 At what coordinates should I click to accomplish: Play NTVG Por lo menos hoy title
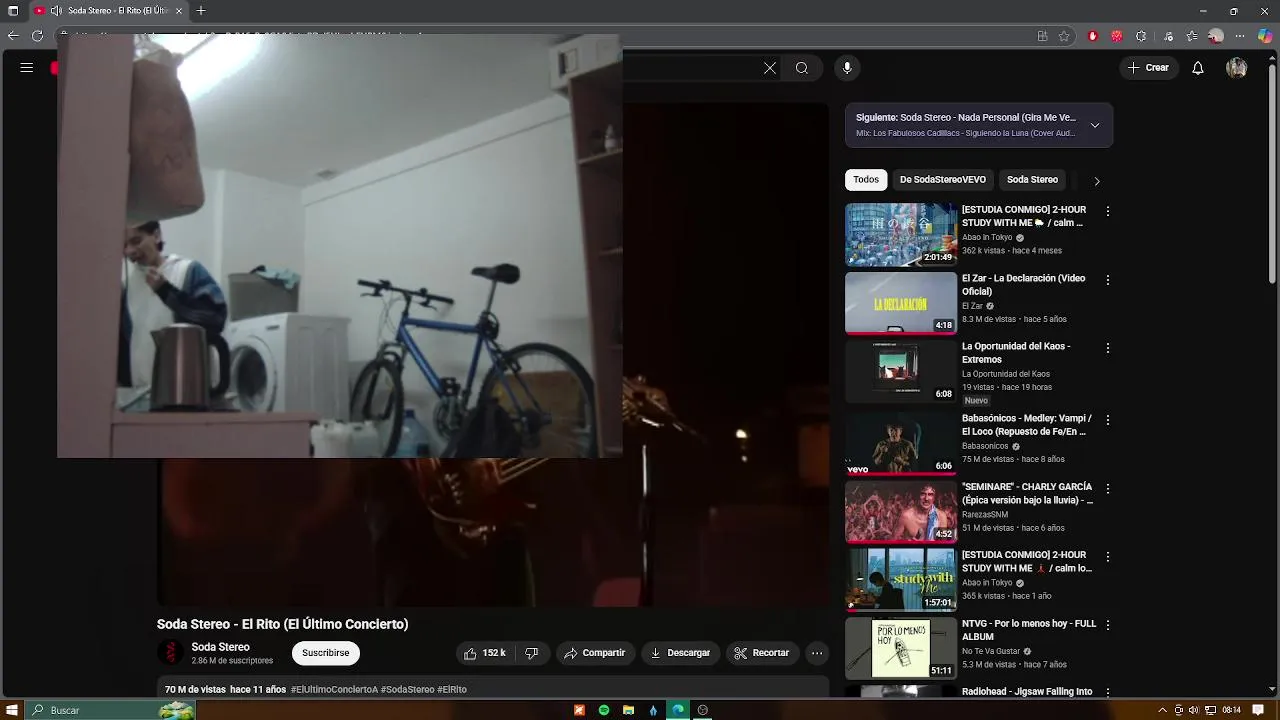pyautogui.click(x=1029, y=630)
